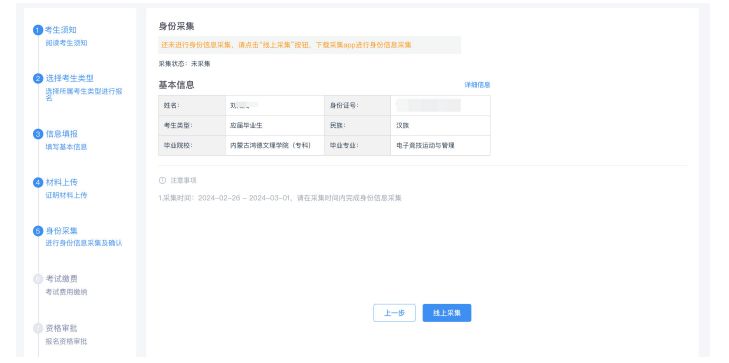This screenshot has width=729, height=363.
Task: Click the 采集状态：未采集 status text
Action: pos(185,64)
